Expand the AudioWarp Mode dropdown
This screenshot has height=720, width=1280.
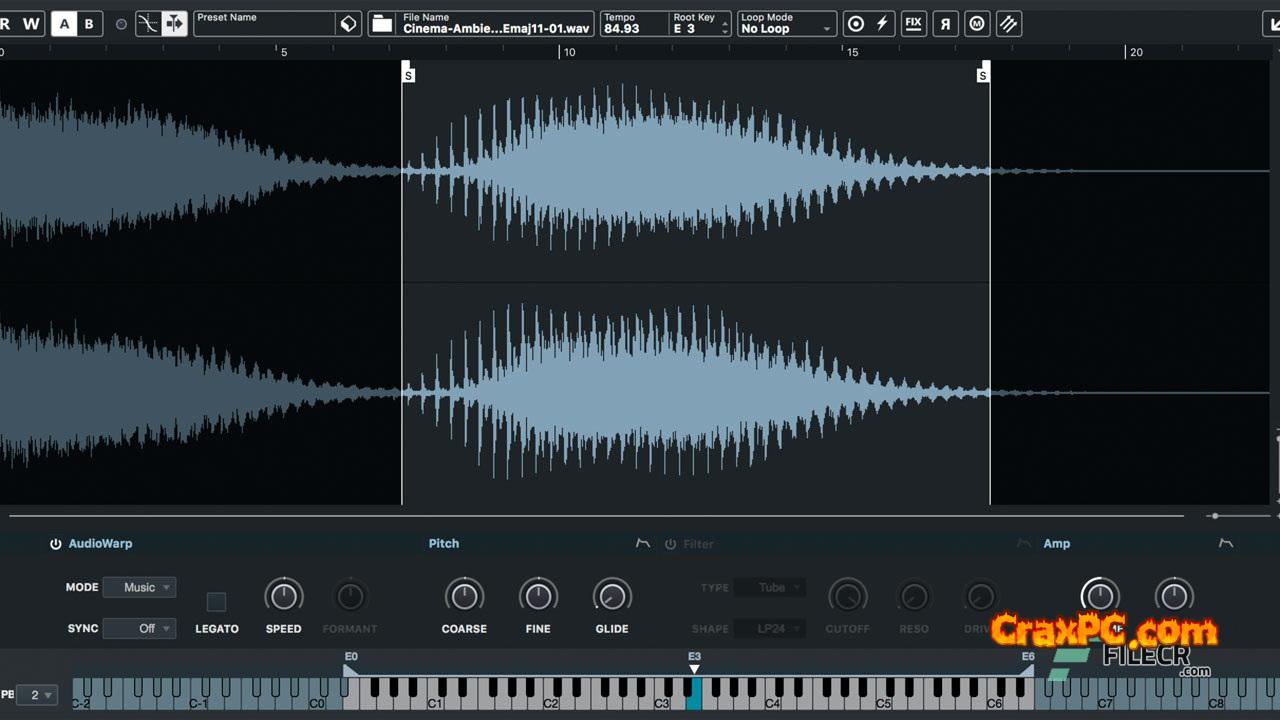tap(140, 588)
